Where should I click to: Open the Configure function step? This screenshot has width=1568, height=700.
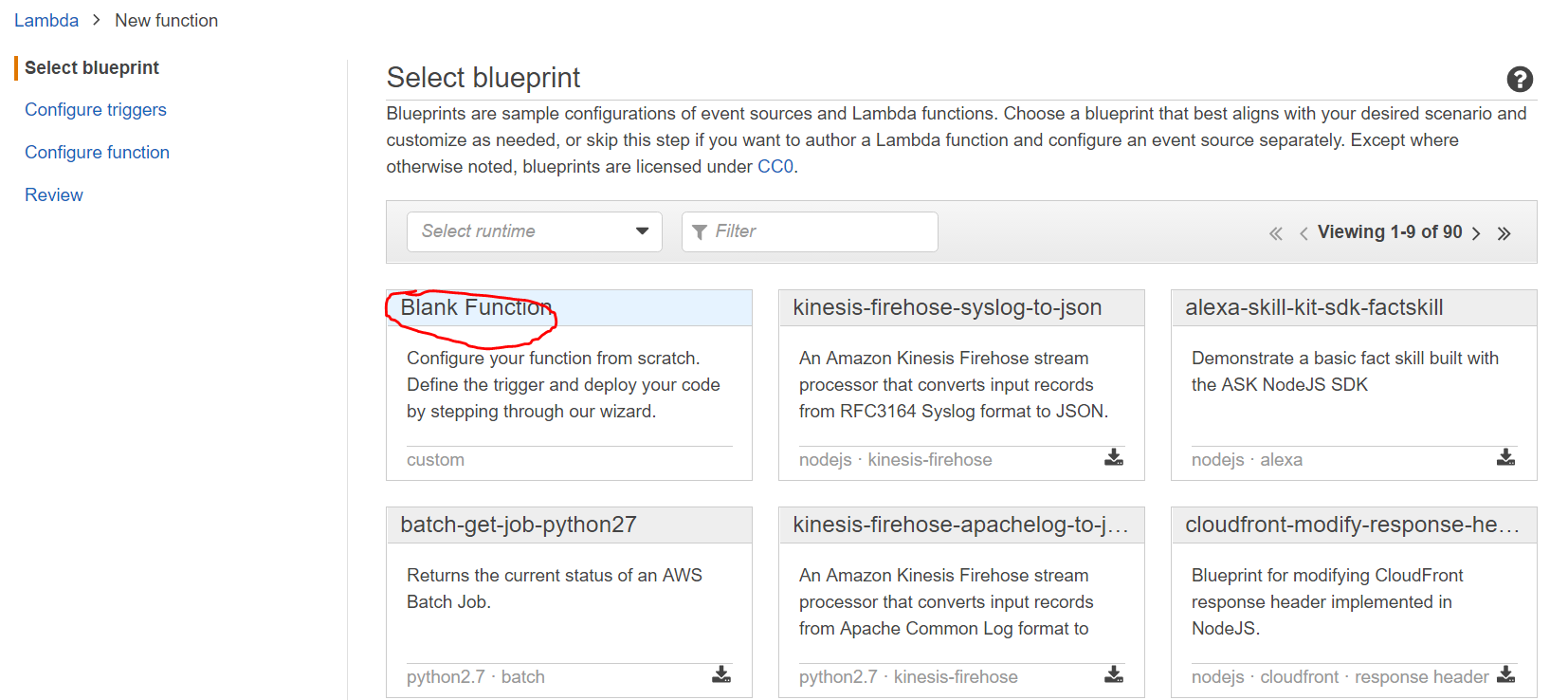(x=97, y=152)
